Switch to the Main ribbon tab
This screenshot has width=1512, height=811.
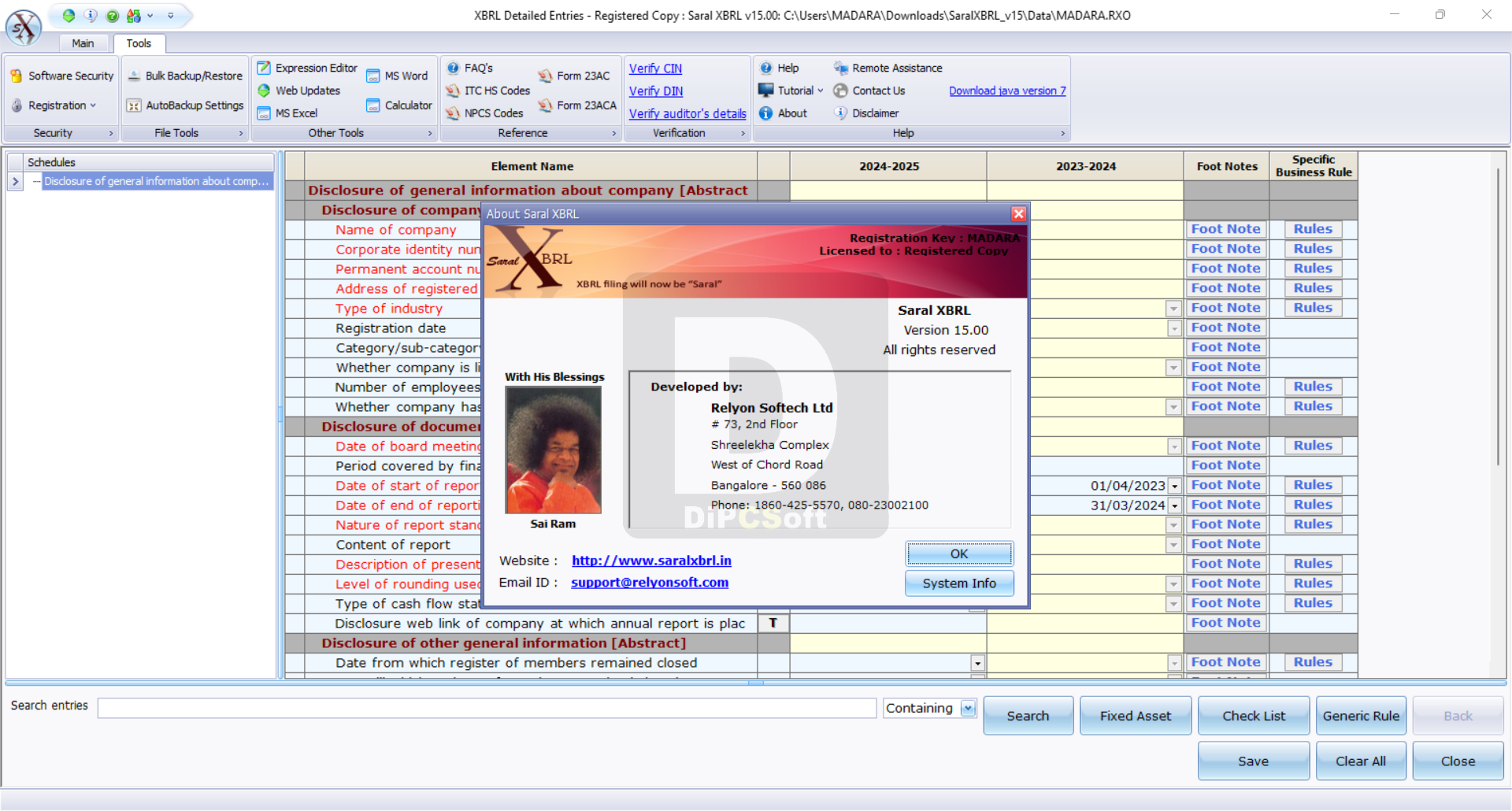coord(83,43)
